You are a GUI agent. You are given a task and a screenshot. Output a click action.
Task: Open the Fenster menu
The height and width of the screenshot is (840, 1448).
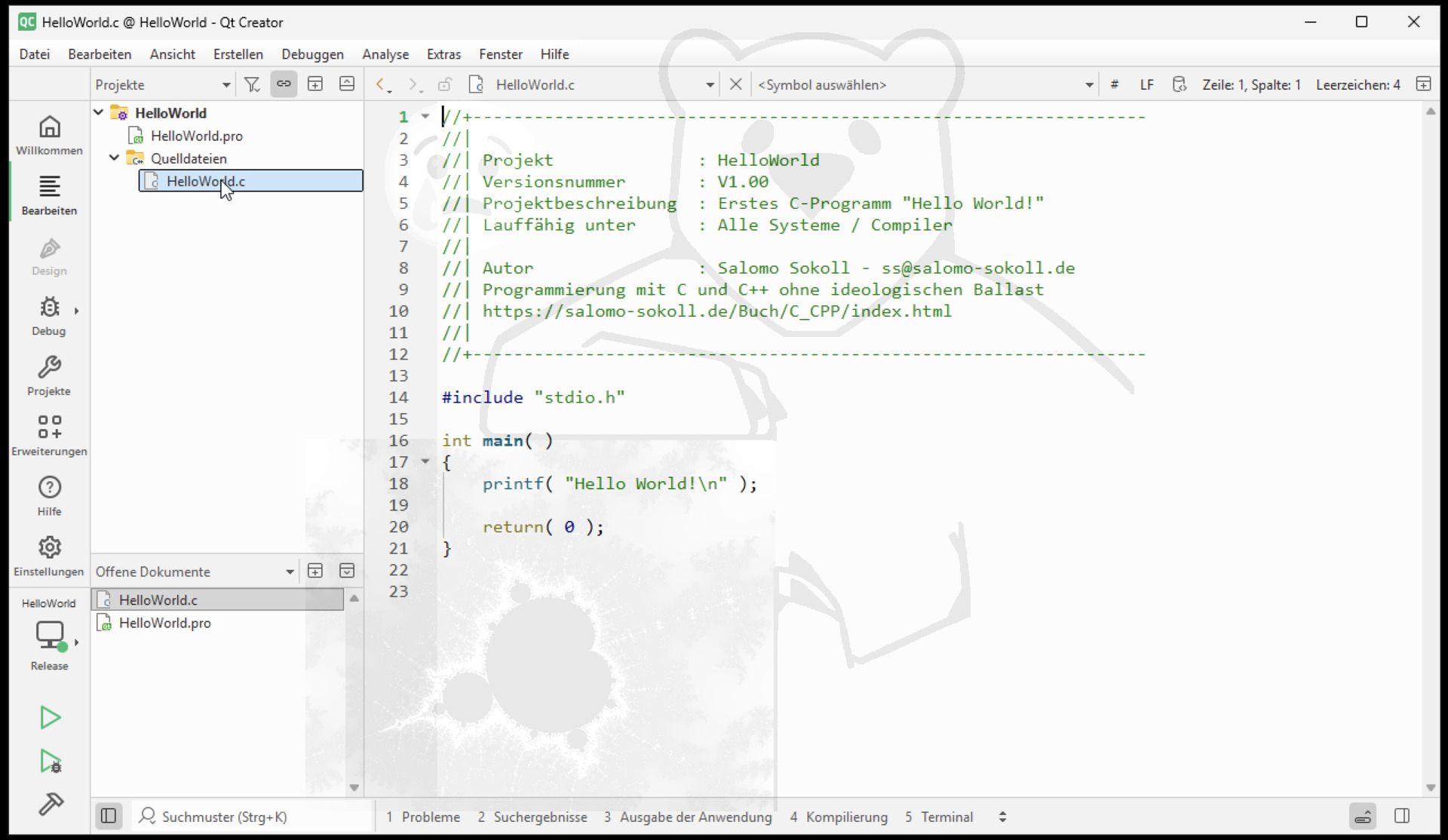[x=501, y=54]
